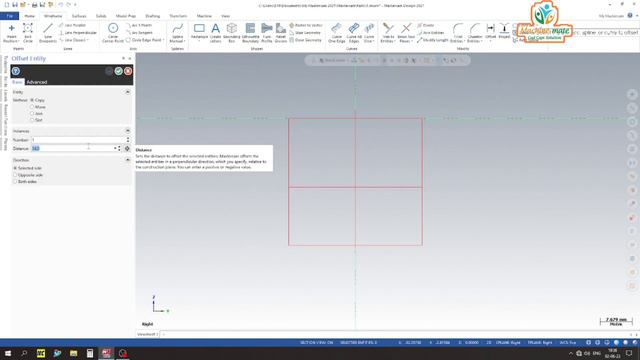
Task: Select the Bolt Circle tool
Action: coord(28,33)
